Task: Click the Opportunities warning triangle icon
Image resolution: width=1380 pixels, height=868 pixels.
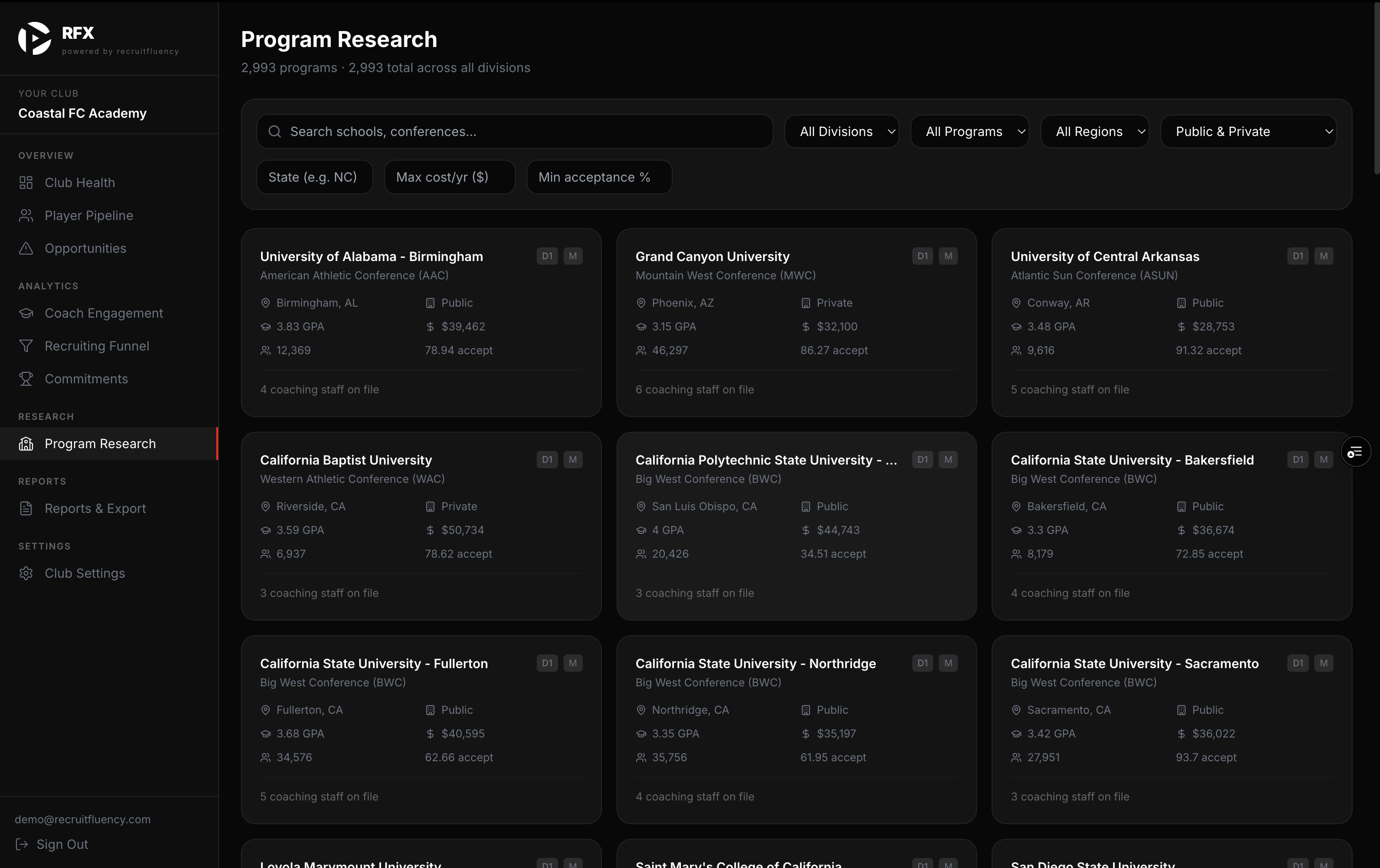Action: 26,248
